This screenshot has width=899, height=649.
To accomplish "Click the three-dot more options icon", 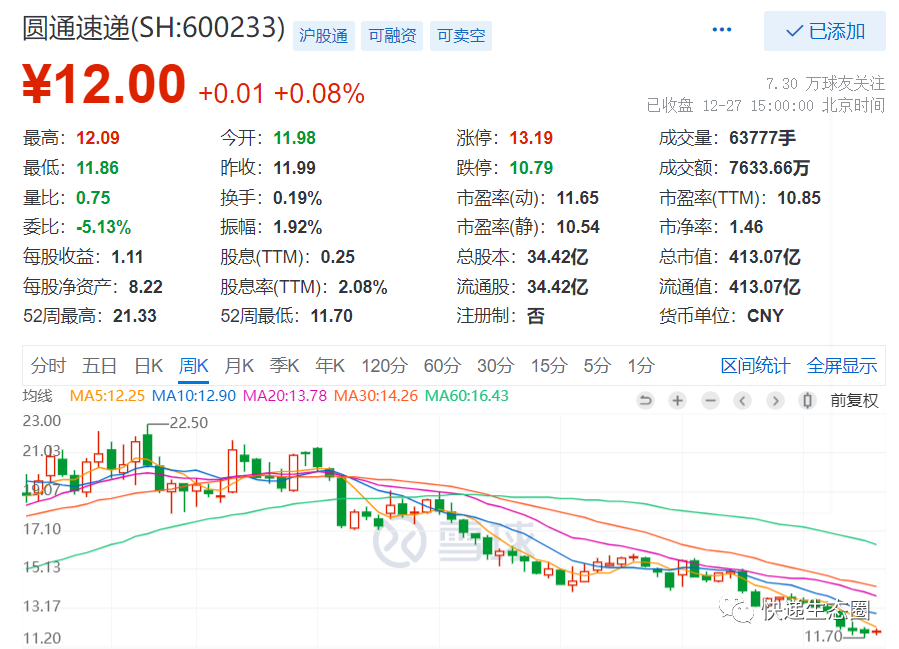I will (721, 30).
